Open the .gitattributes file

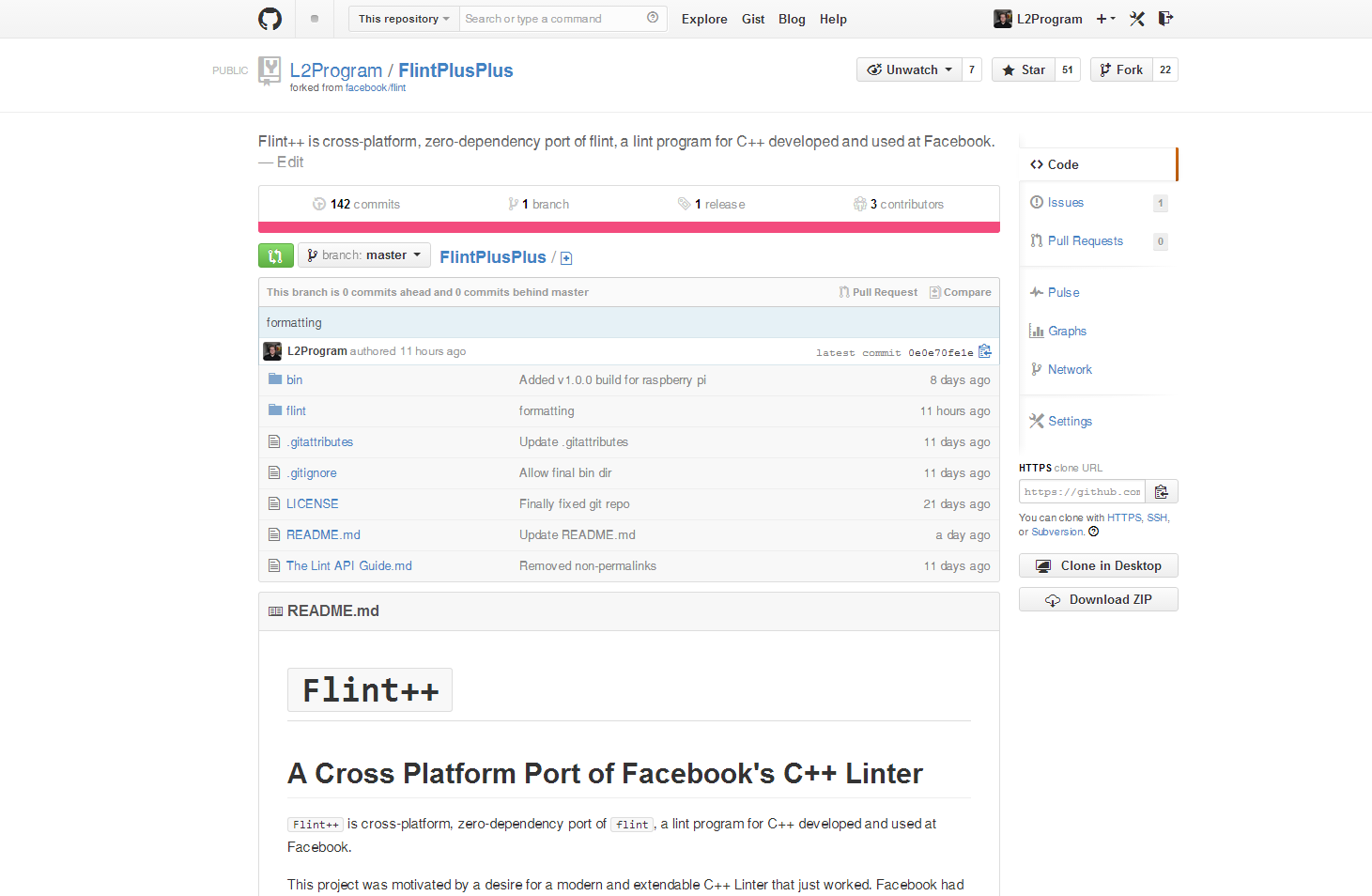(x=319, y=441)
